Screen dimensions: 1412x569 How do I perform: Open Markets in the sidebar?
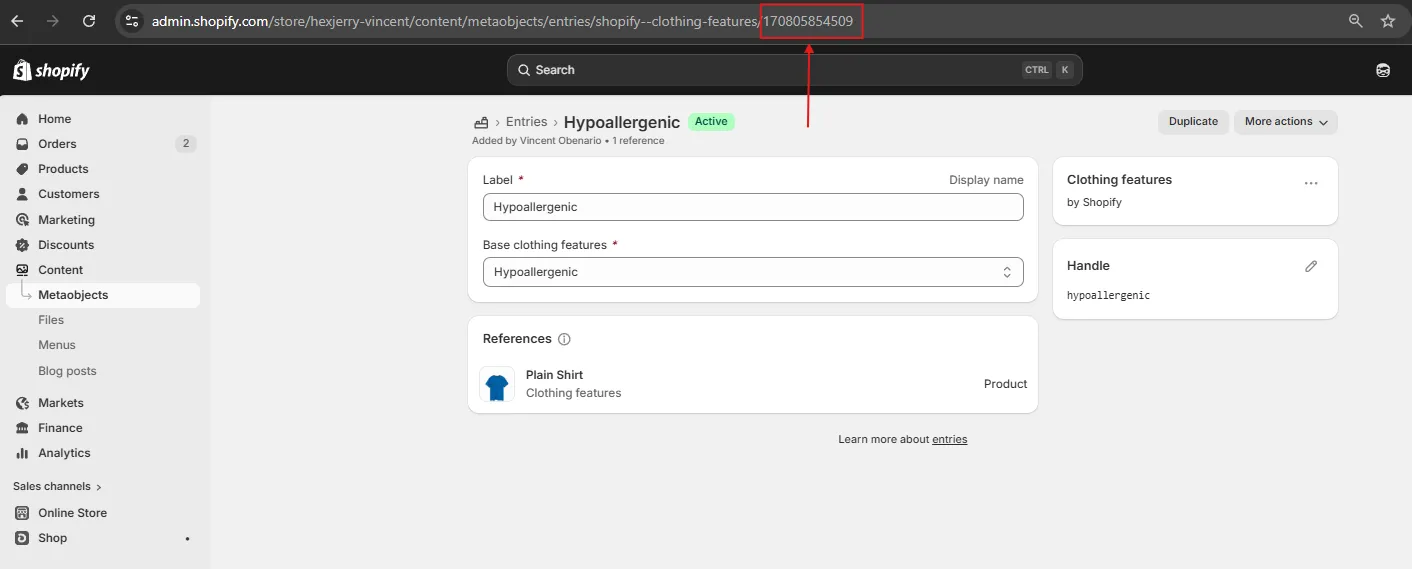[61, 403]
